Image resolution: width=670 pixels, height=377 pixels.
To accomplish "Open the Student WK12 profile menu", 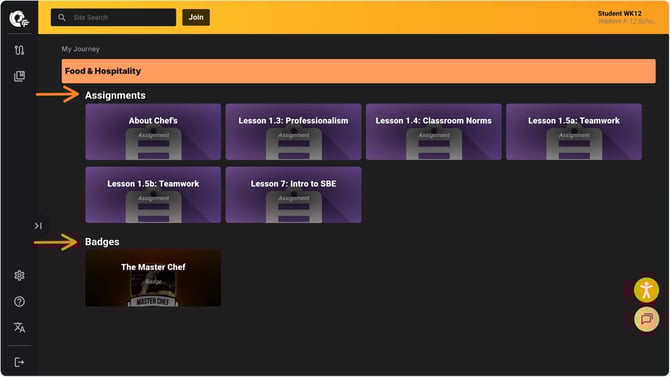I will (626, 17).
